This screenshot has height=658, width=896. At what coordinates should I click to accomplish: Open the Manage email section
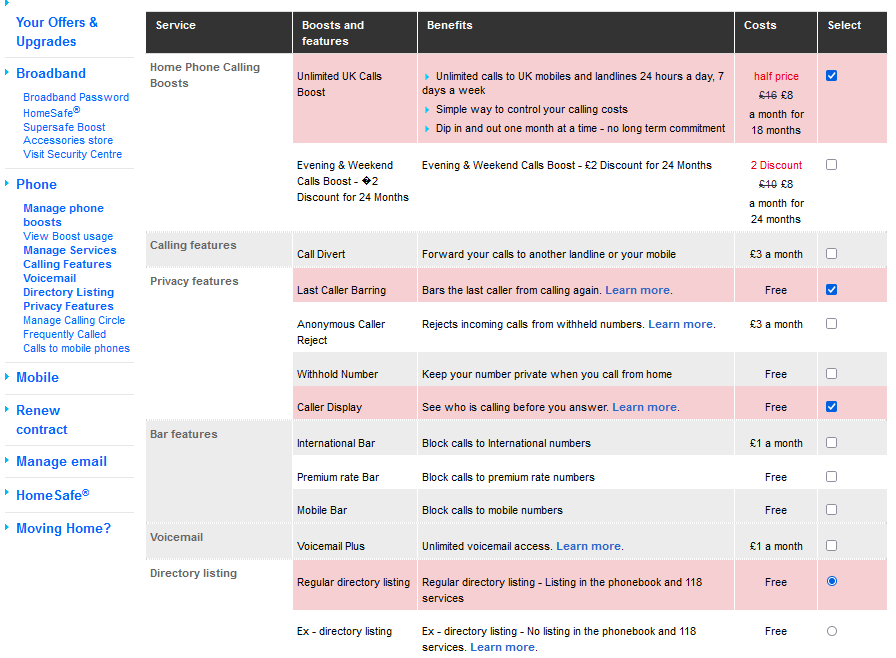point(61,461)
